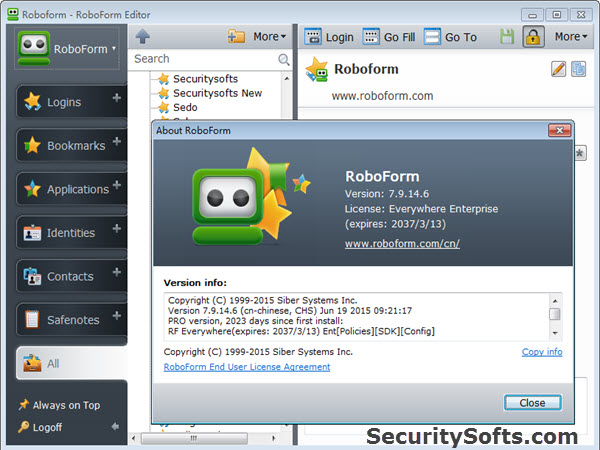Add a new identity with plus
This screenshot has height=450, width=600.
pyautogui.click(x=117, y=228)
